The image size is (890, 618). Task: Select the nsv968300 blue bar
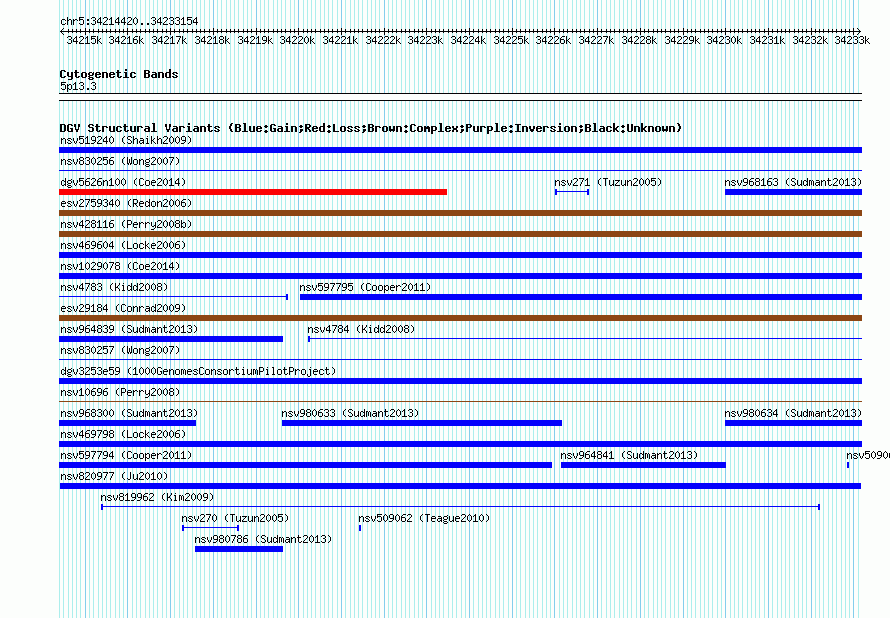[128, 423]
